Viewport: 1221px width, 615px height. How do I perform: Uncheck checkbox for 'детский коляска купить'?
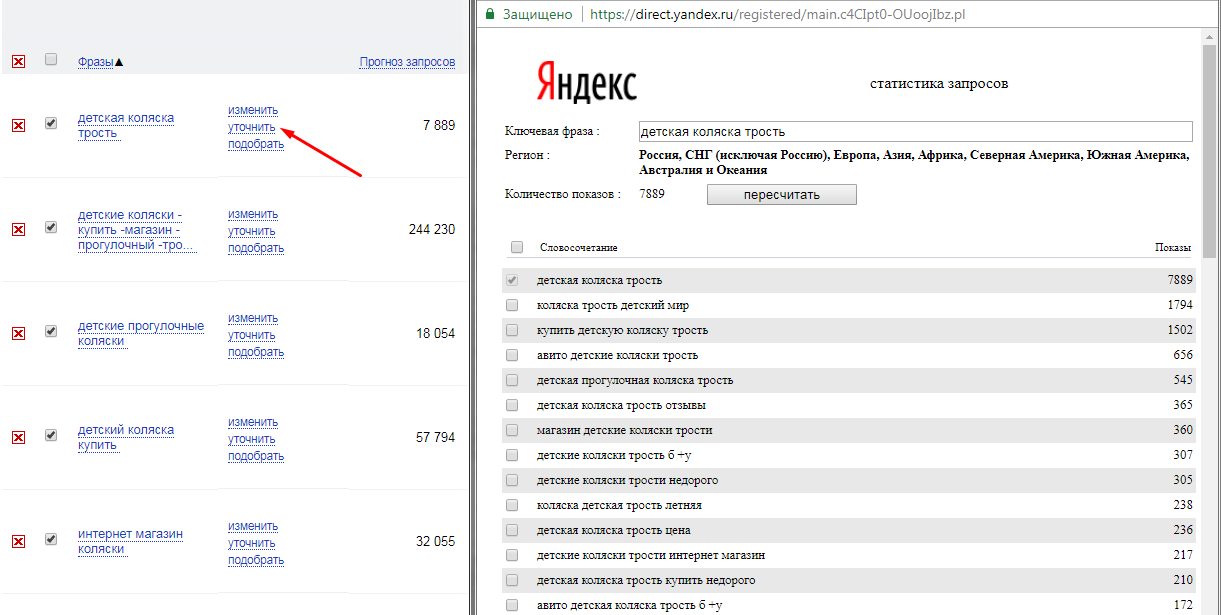click(x=51, y=435)
